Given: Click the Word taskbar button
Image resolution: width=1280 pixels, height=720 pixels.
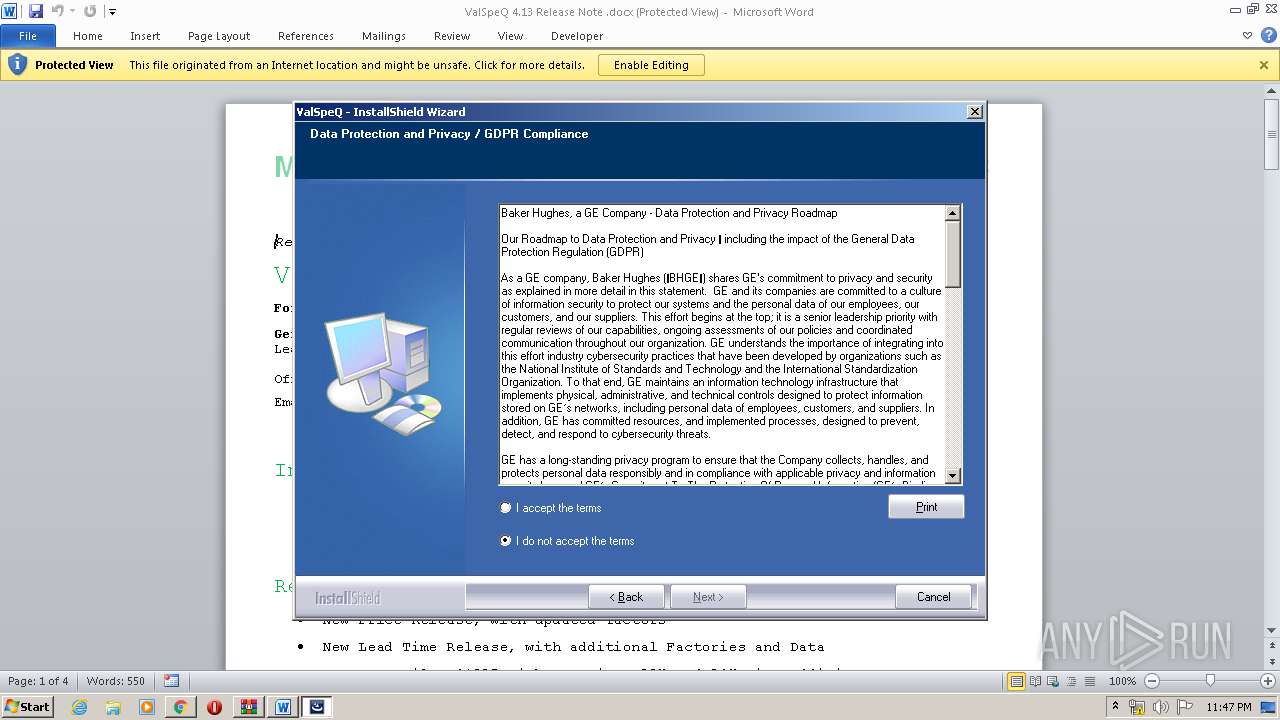Looking at the screenshot, I should coord(283,707).
